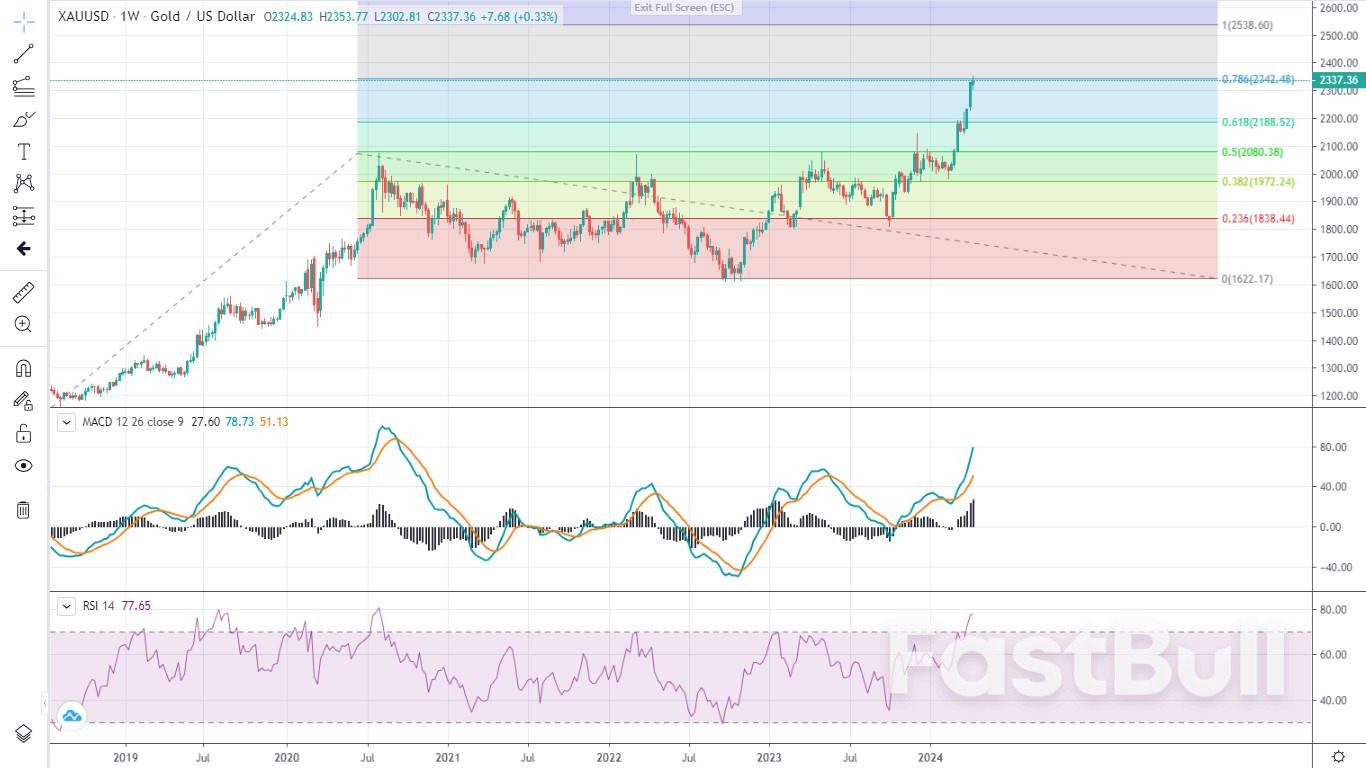Collapse the RSI indicator legend
The height and width of the screenshot is (768, 1366).
[x=66, y=606]
